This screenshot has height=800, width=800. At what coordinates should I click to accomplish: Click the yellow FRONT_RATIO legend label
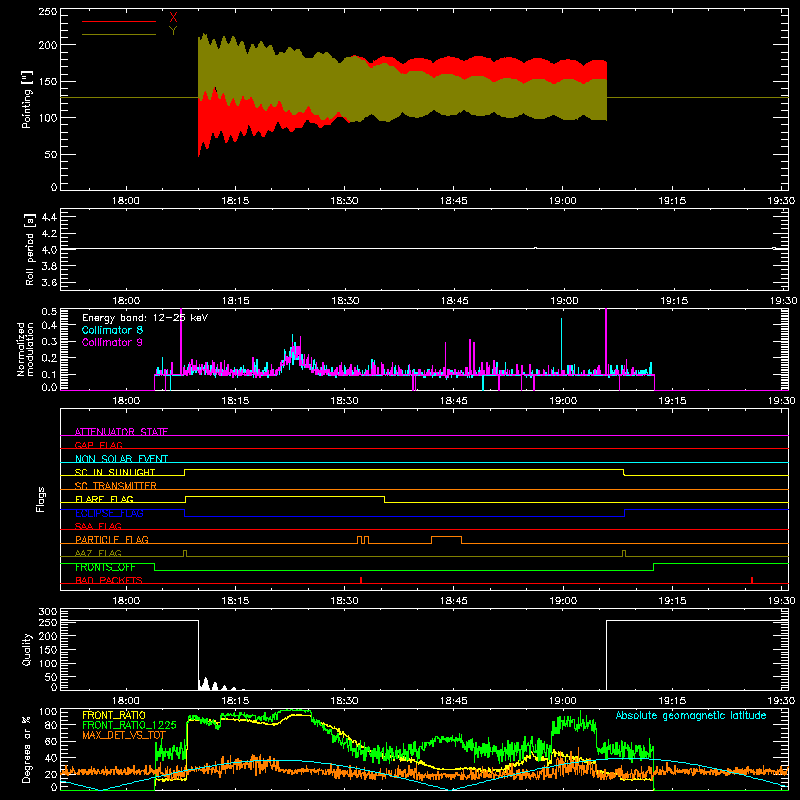(x=114, y=715)
